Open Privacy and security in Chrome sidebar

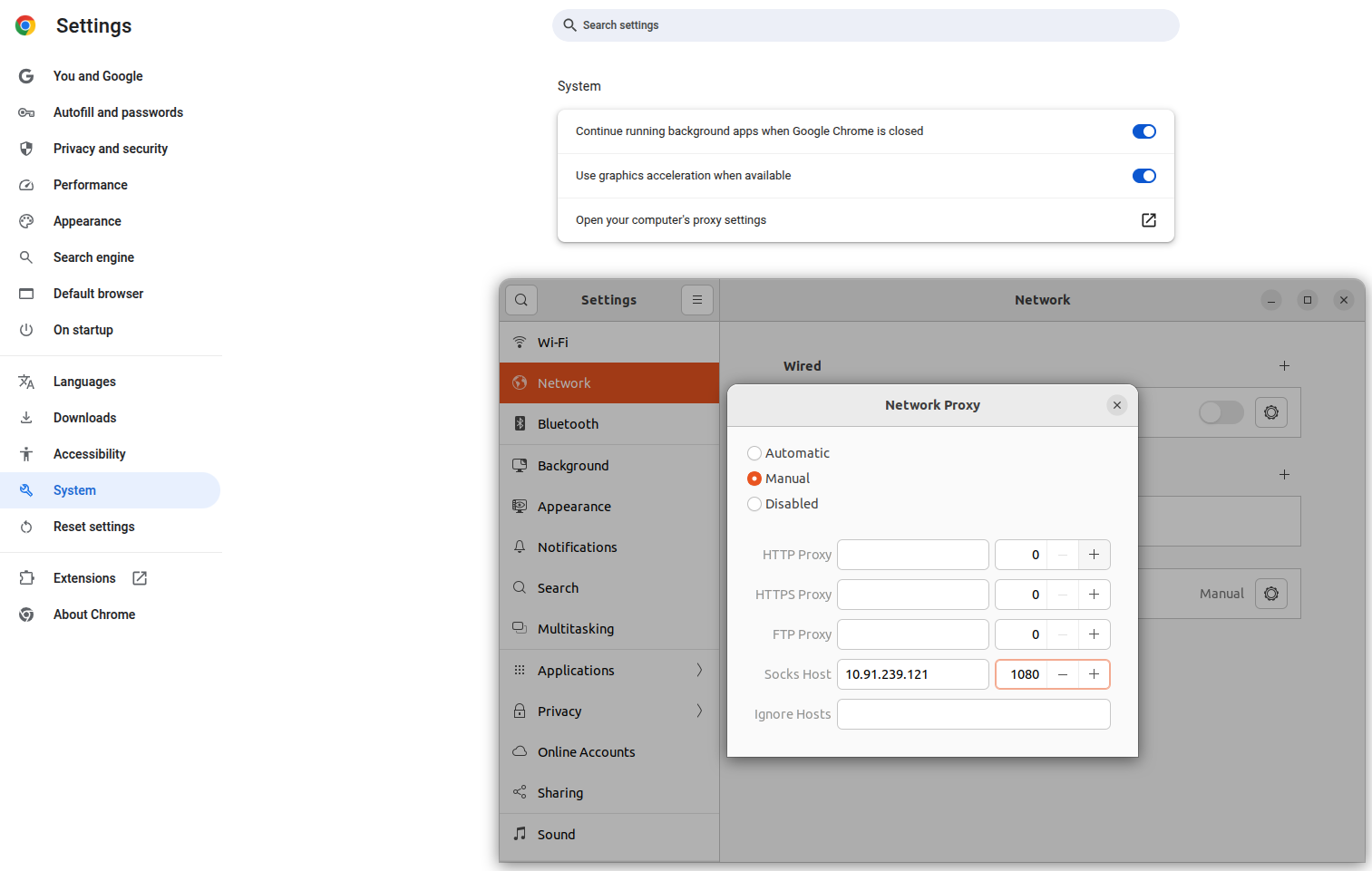click(110, 149)
